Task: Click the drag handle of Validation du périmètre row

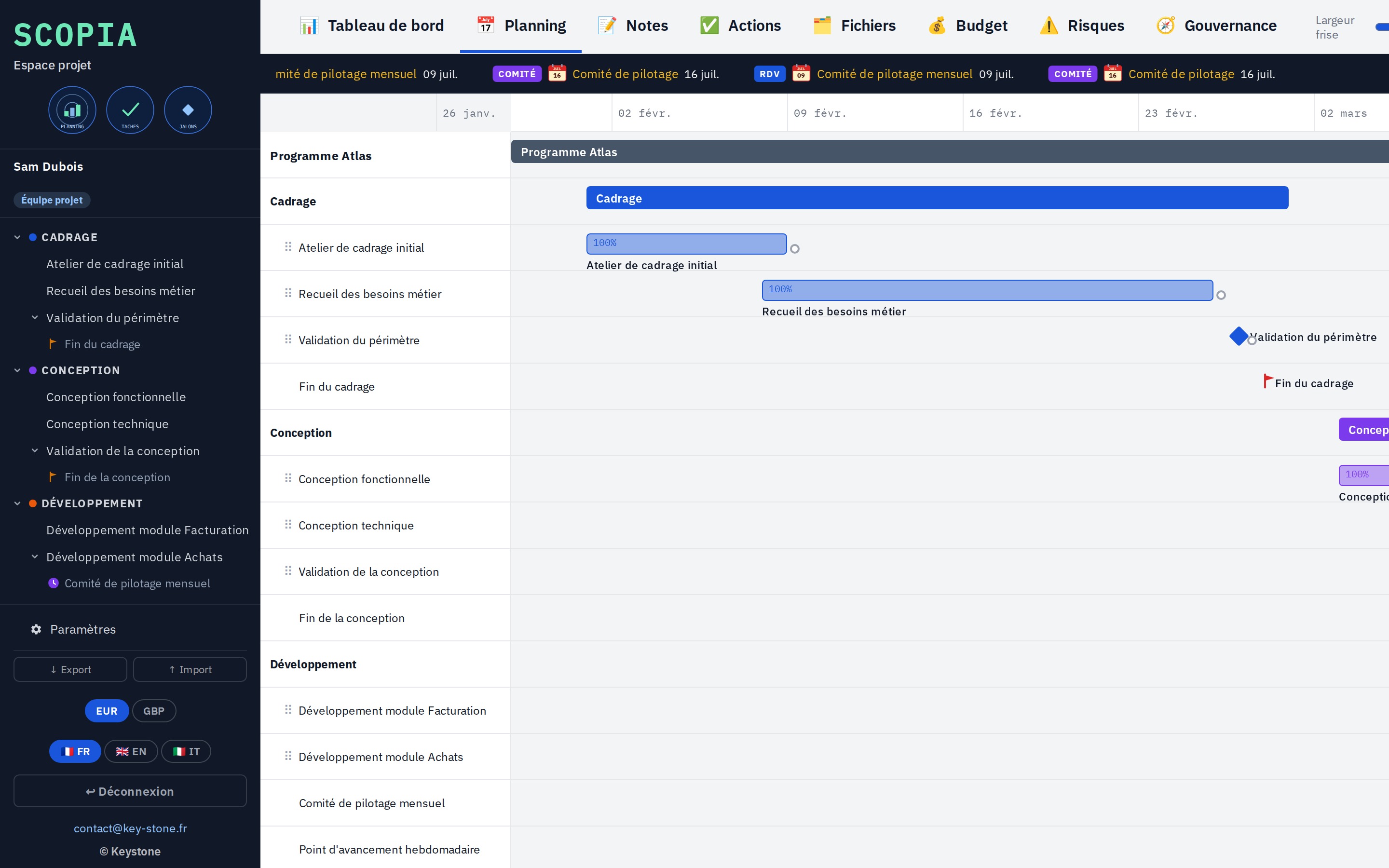Action: tap(288, 340)
